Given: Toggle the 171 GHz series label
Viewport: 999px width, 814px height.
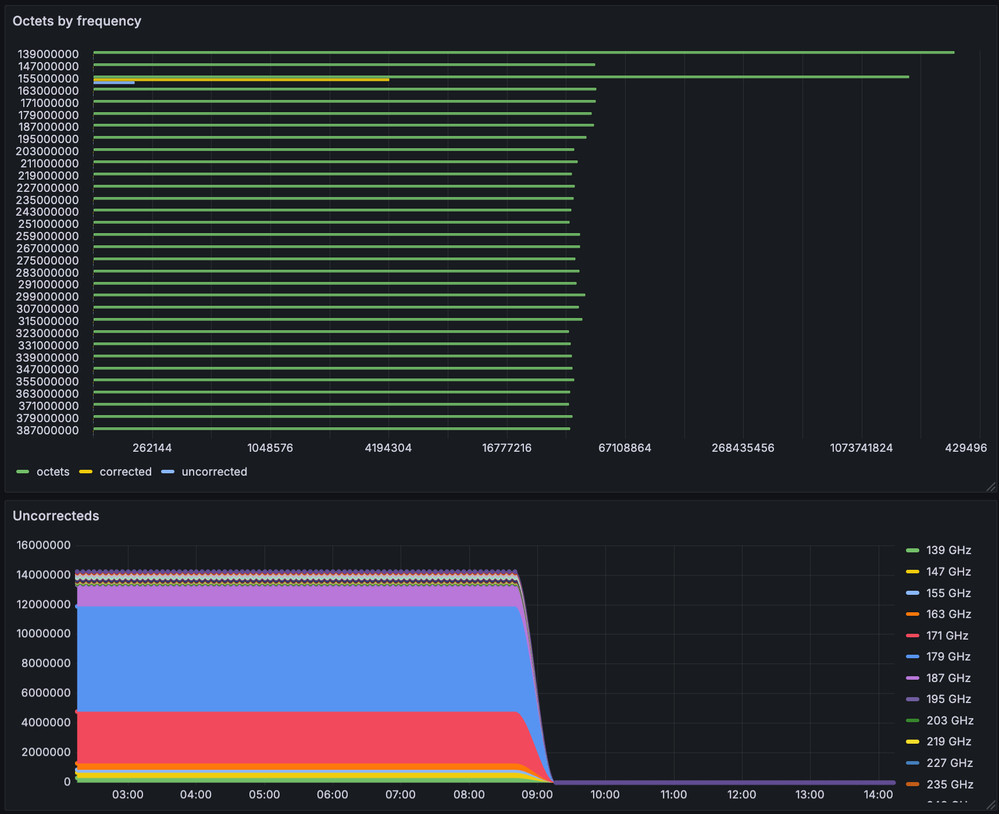Looking at the screenshot, I should point(947,636).
